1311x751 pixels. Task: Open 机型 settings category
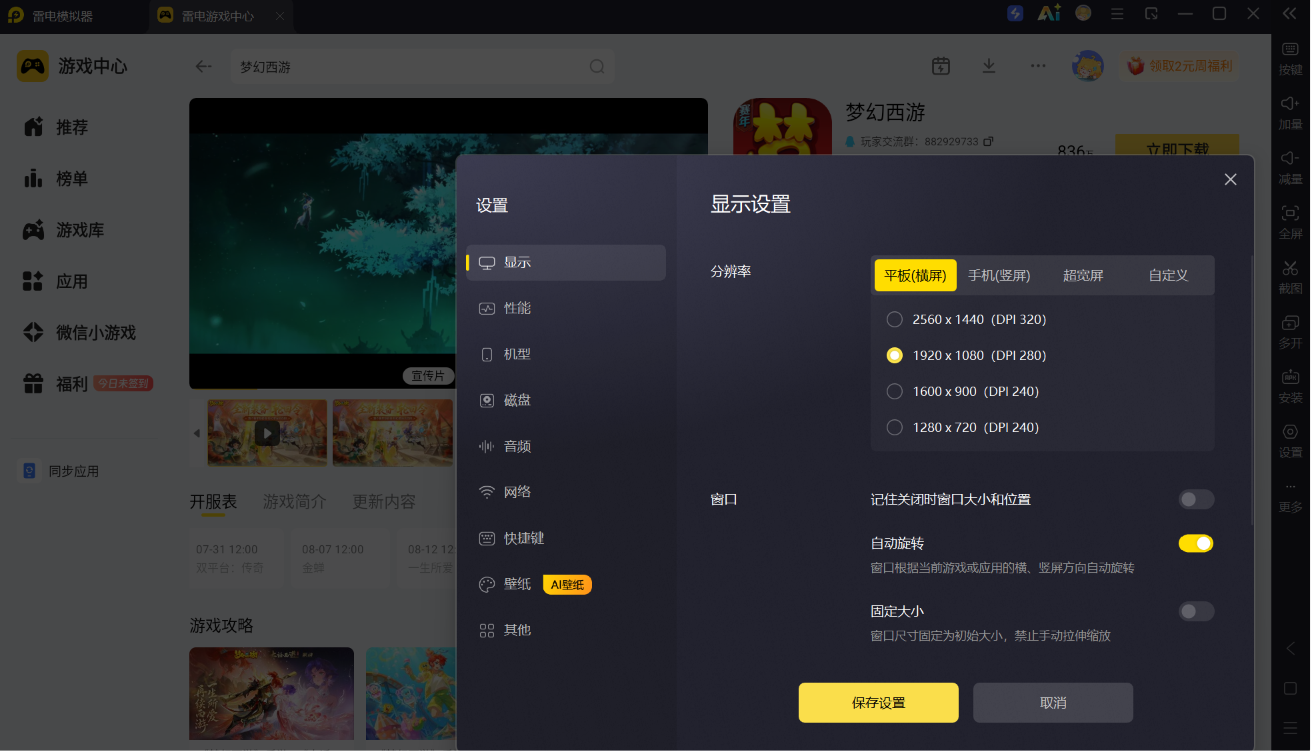[566, 354]
